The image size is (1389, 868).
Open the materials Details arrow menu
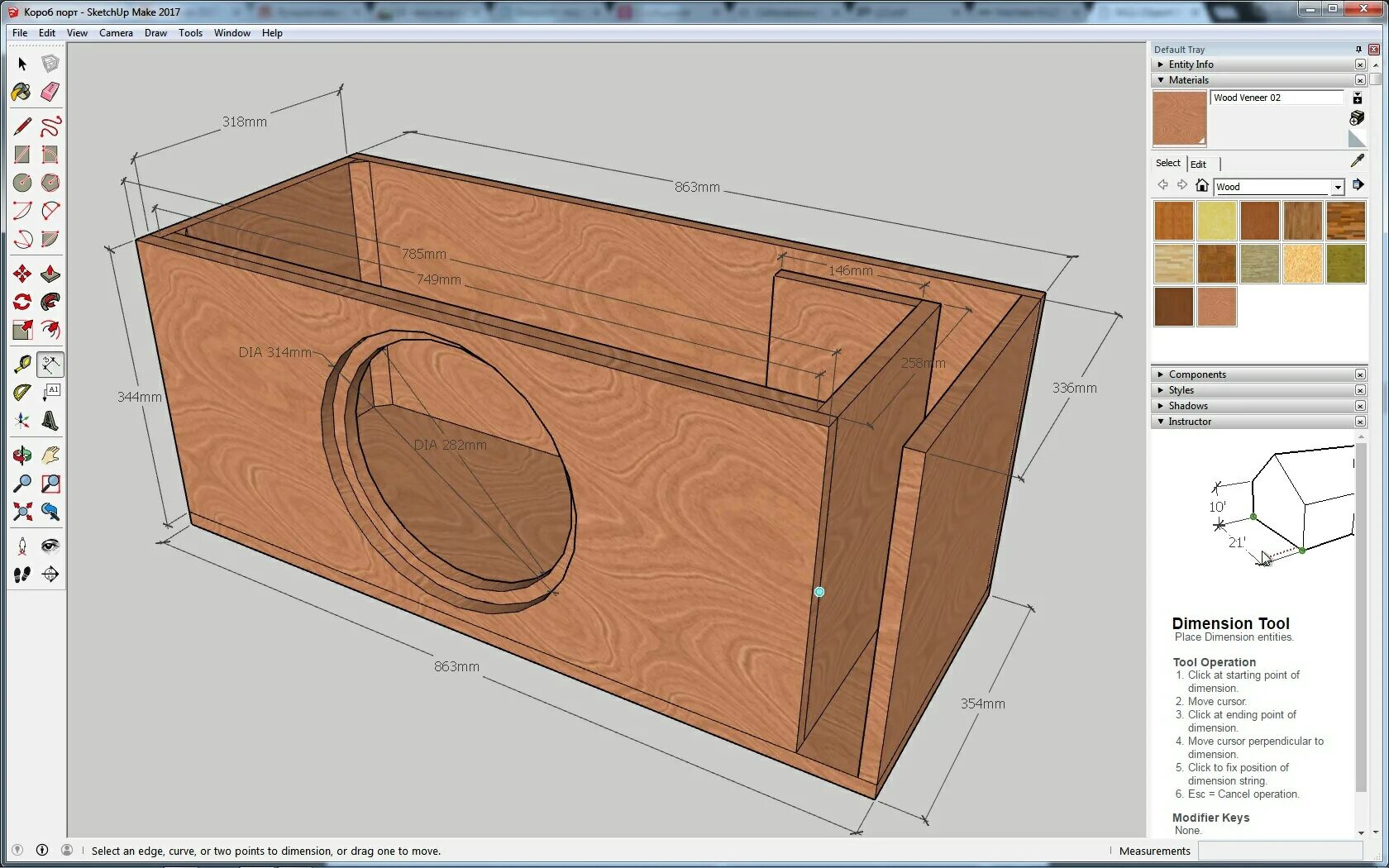tap(1358, 185)
